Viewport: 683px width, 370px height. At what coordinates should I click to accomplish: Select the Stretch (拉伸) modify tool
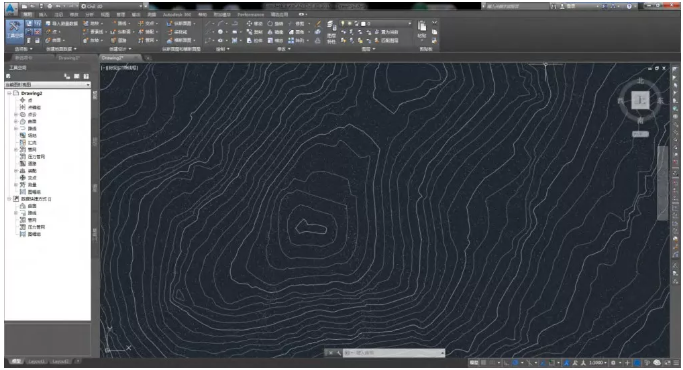[x=254, y=40]
